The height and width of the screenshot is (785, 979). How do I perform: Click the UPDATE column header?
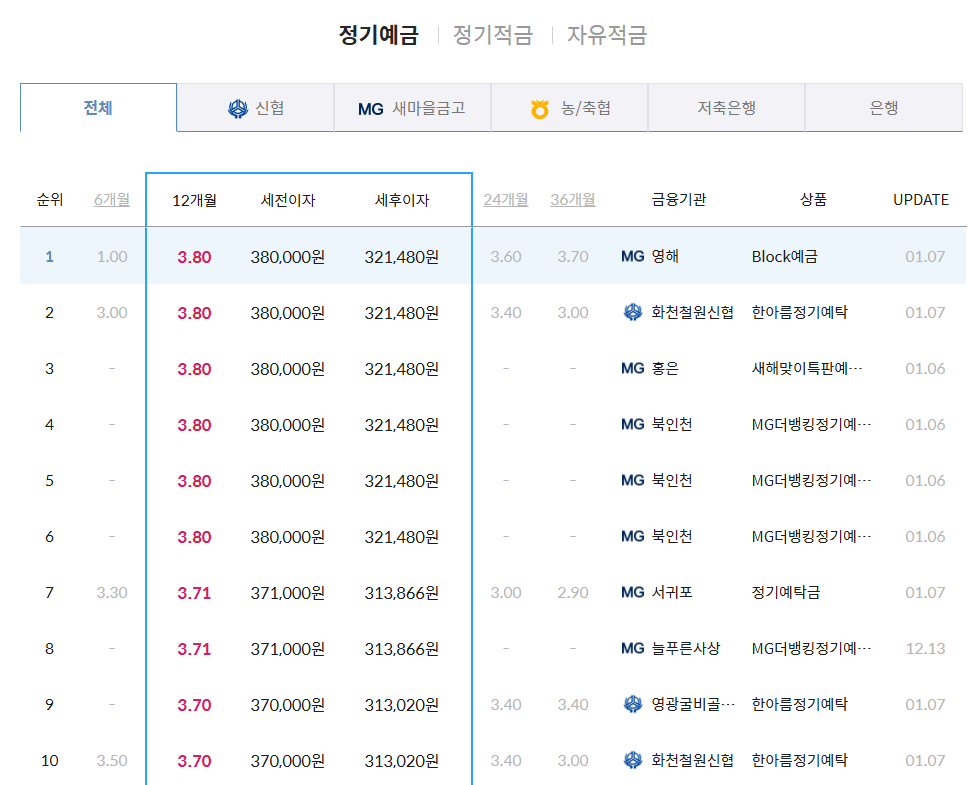[921, 200]
